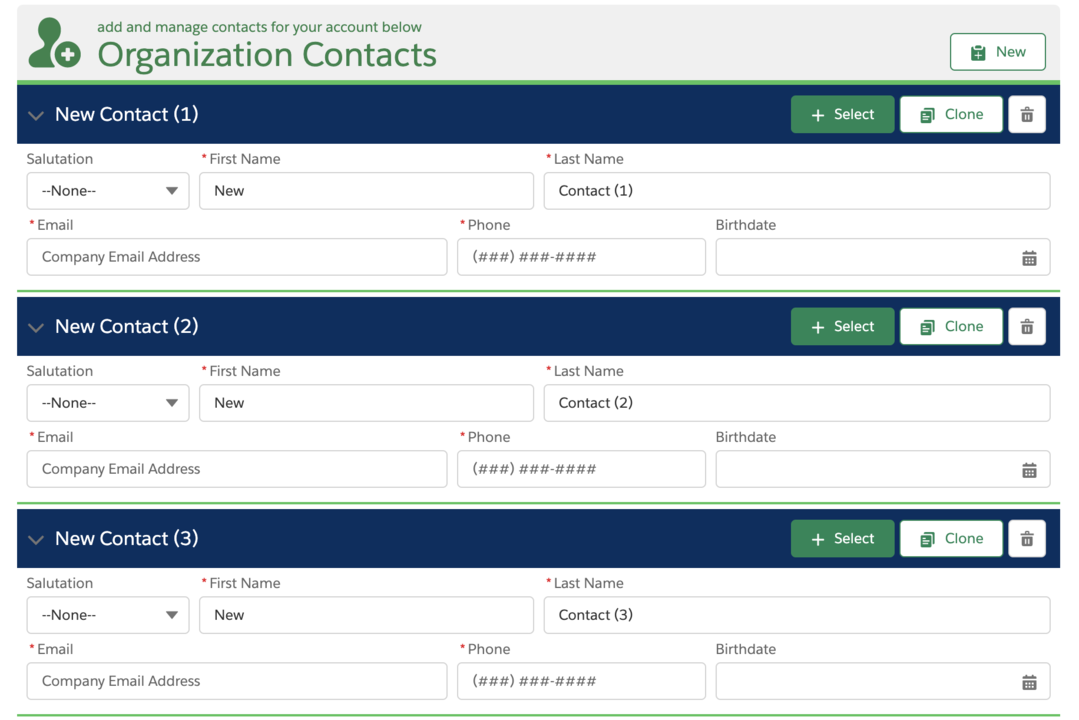Screen dimensions: 1079x720
Task: Collapse the New Contact (2) section
Action: [x=36, y=327]
